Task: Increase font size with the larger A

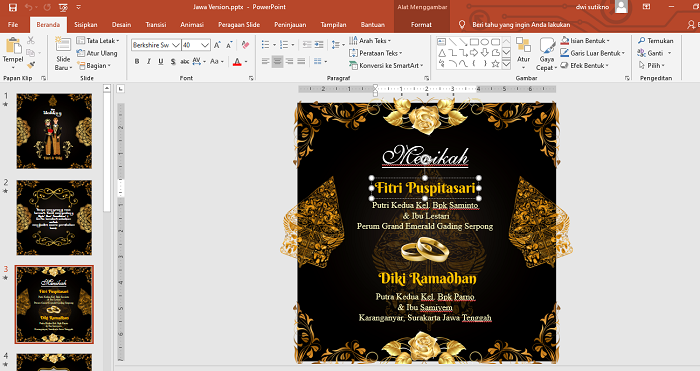Action: (217, 45)
